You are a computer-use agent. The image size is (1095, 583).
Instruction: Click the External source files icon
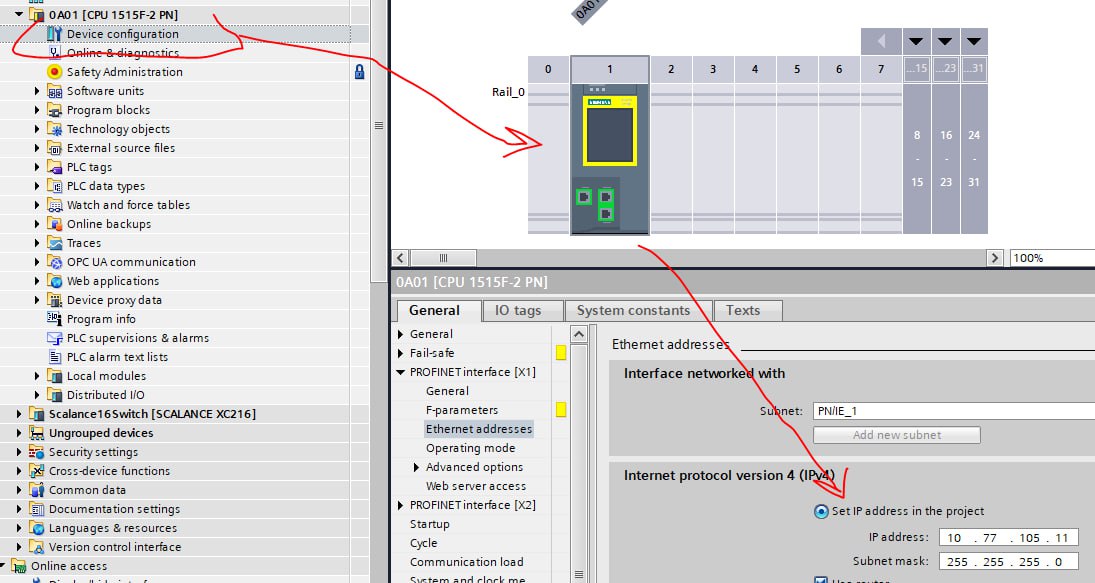tap(54, 147)
